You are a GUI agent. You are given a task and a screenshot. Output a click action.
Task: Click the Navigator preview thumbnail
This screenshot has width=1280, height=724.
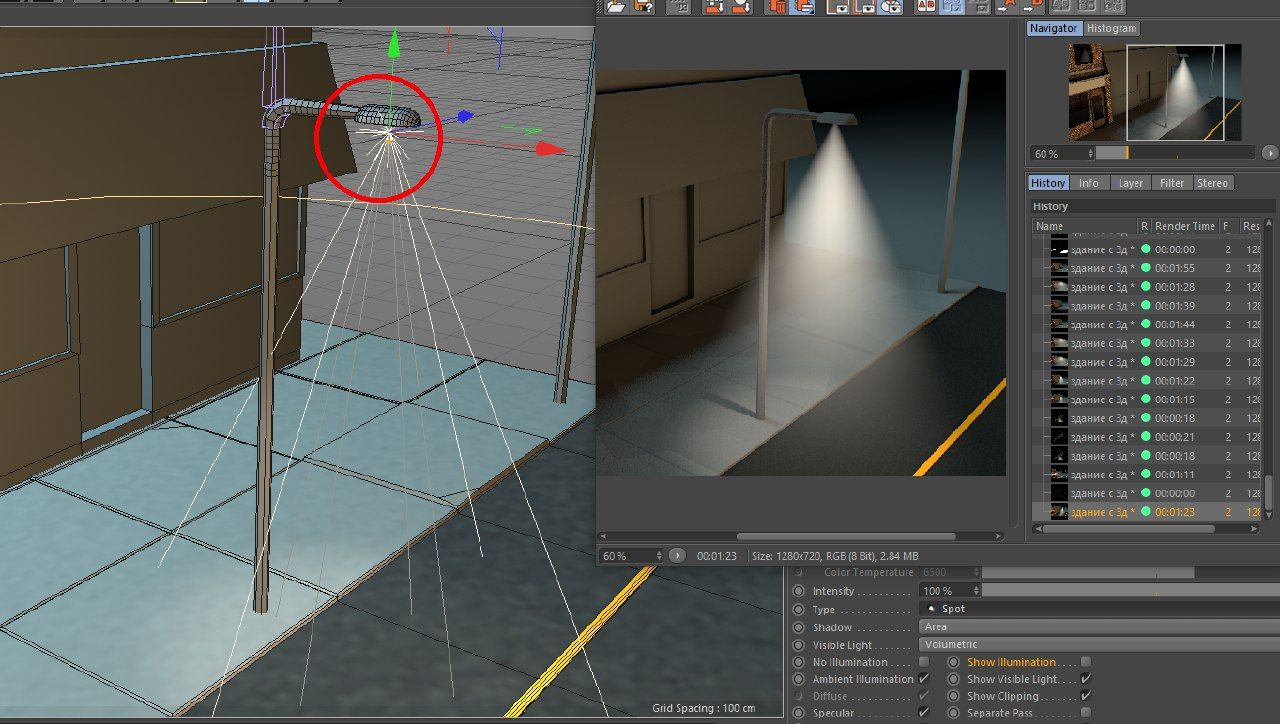[x=1154, y=92]
